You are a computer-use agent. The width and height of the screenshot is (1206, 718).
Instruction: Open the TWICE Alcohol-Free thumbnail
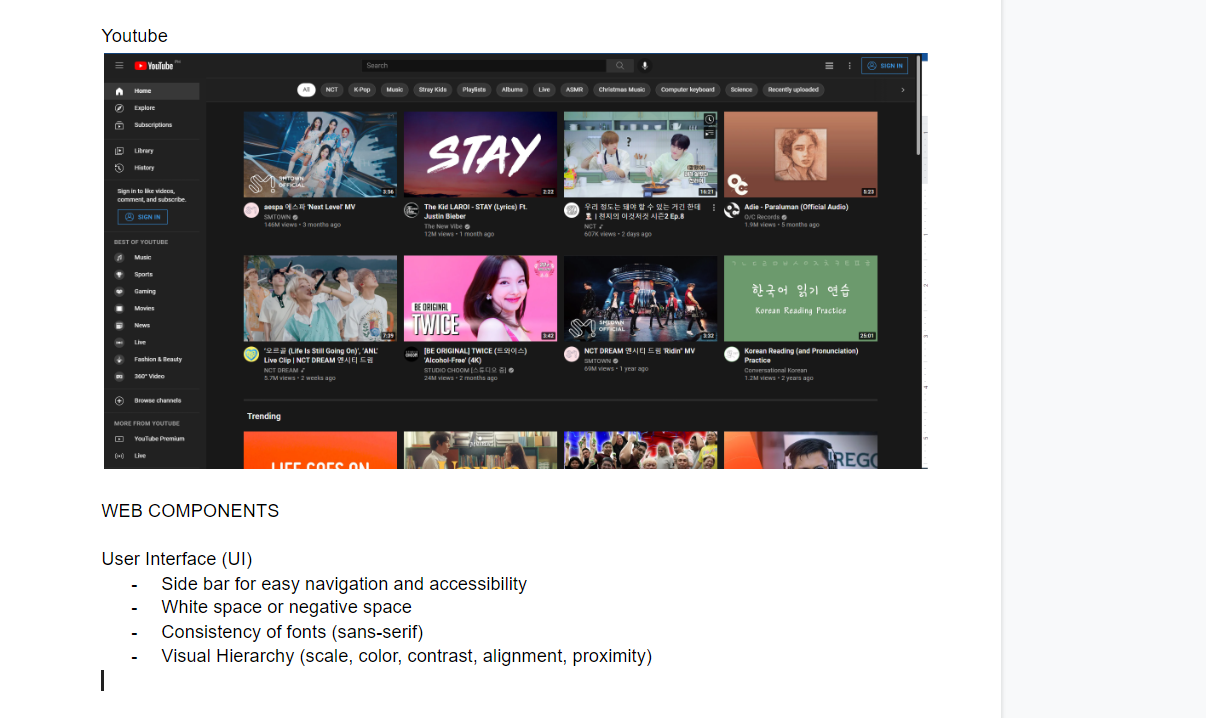coord(480,298)
